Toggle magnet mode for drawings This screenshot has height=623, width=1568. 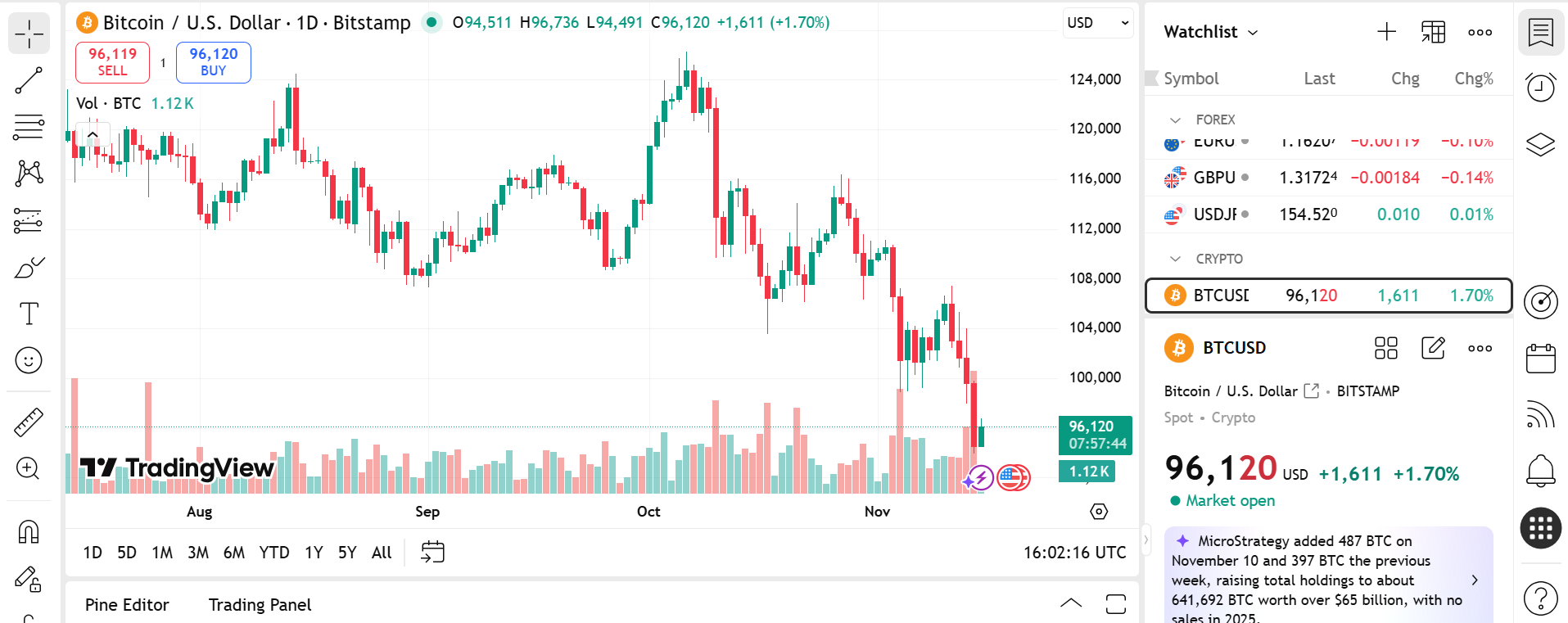[x=29, y=532]
